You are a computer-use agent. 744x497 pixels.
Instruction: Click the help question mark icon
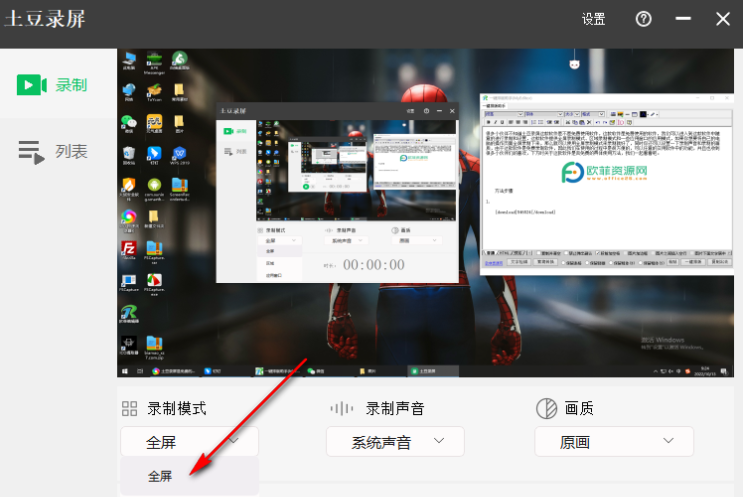pos(644,19)
